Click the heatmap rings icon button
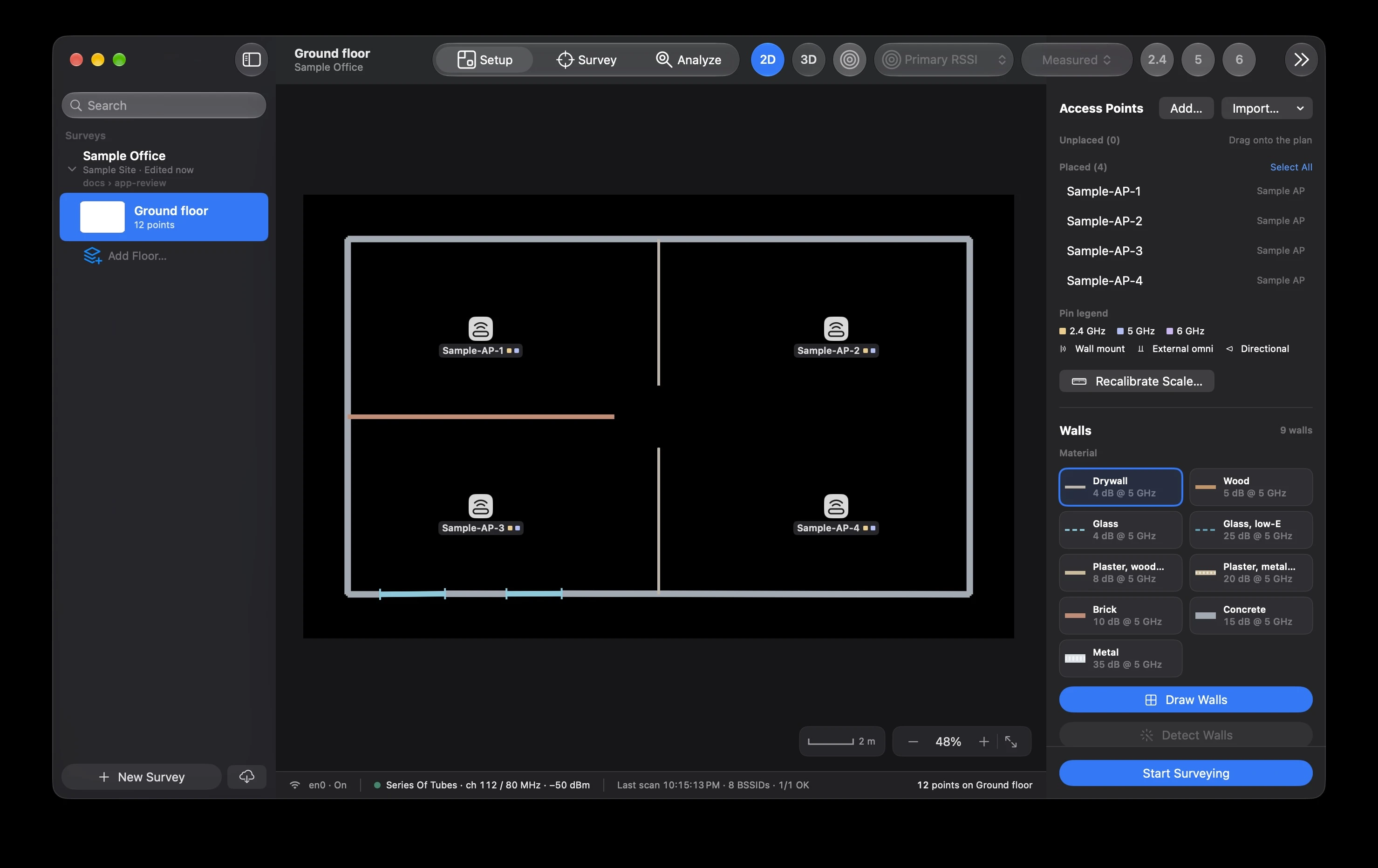The width and height of the screenshot is (1378, 868). pyautogui.click(x=849, y=60)
